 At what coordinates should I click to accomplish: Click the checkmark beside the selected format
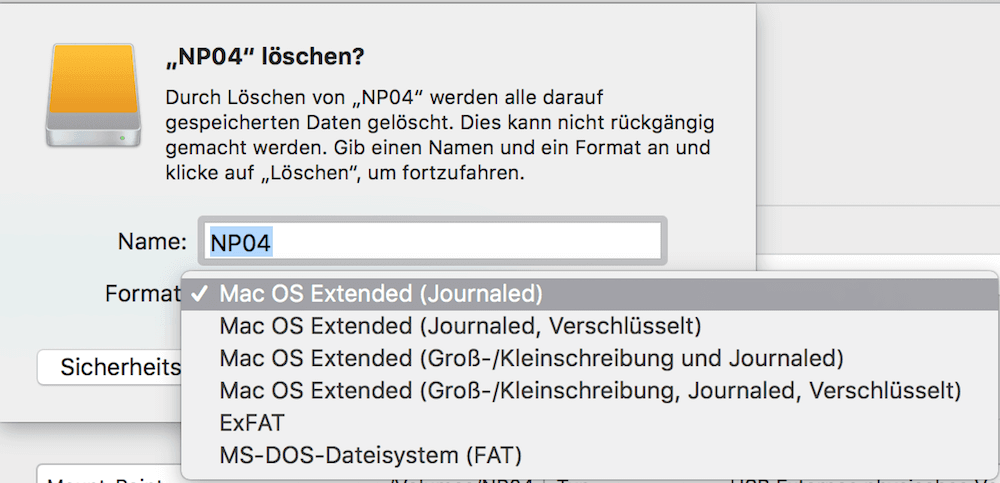point(200,294)
